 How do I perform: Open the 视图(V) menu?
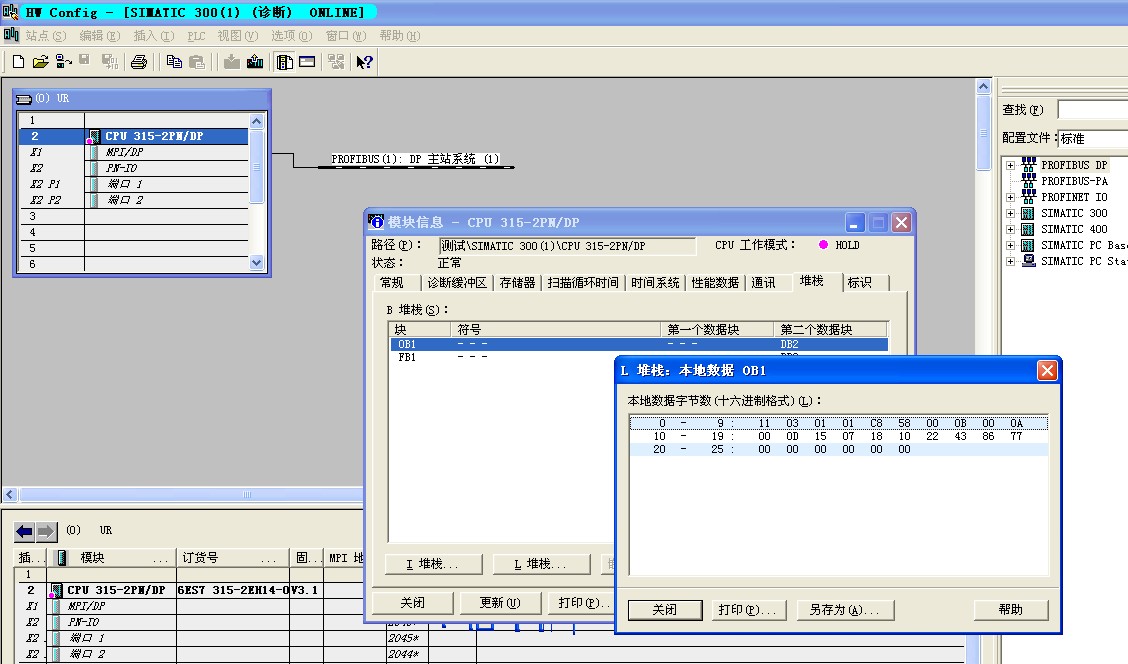[237, 35]
